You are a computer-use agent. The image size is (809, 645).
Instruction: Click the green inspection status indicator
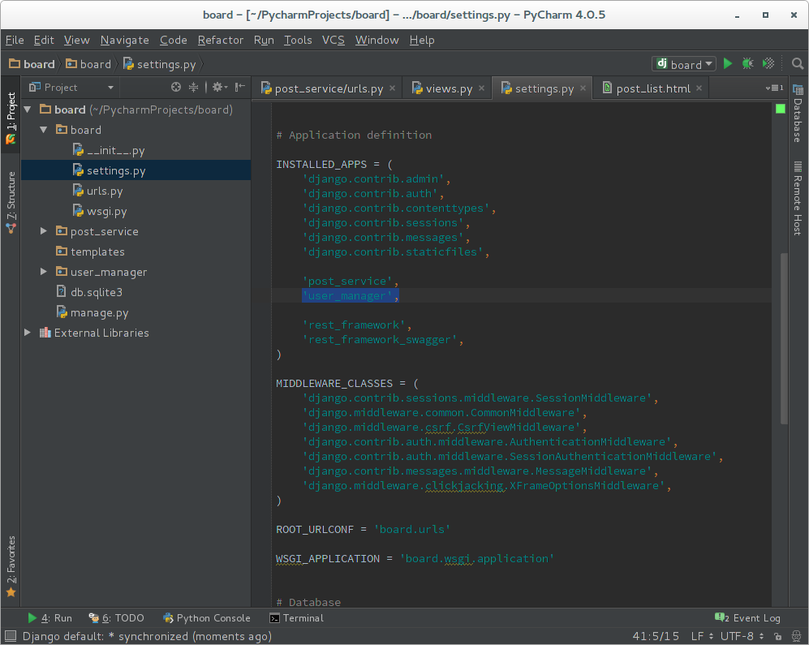pyautogui.click(x=780, y=108)
